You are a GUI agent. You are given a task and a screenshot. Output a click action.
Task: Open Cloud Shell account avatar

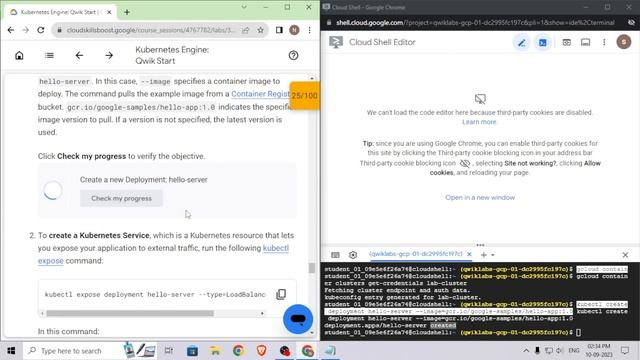tap(624, 42)
